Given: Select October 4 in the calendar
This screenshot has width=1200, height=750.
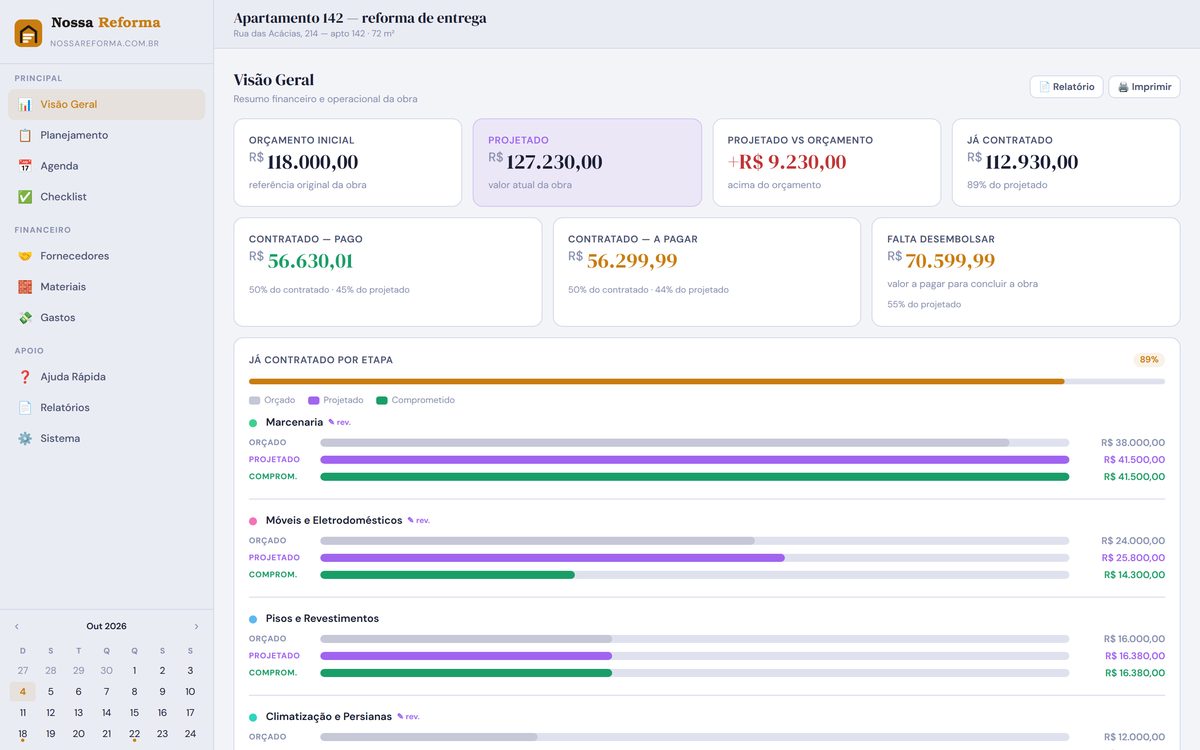Looking at the screenshot, I should pyautogui.click(x=23, y=691).
